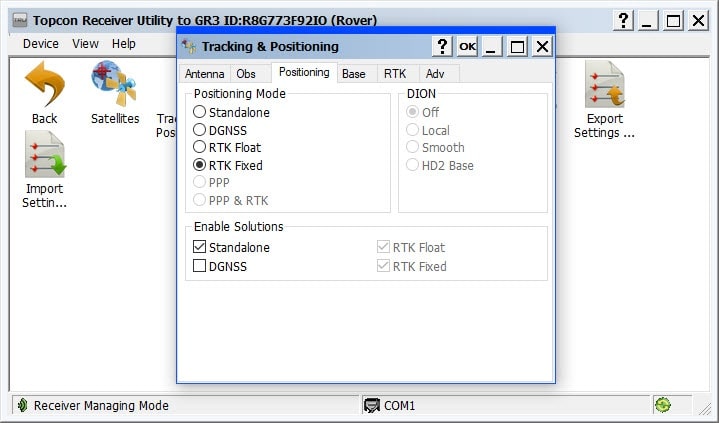Click the dialog help question mark button
Screen dimensions: 719x423
coord(442,46)
